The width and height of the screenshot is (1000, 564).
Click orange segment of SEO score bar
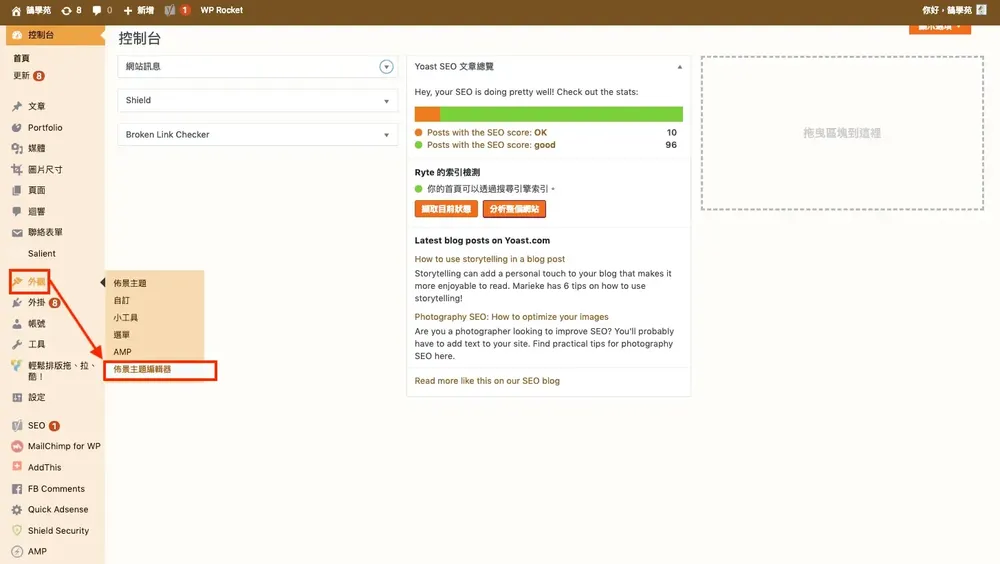tap(427, 114)
